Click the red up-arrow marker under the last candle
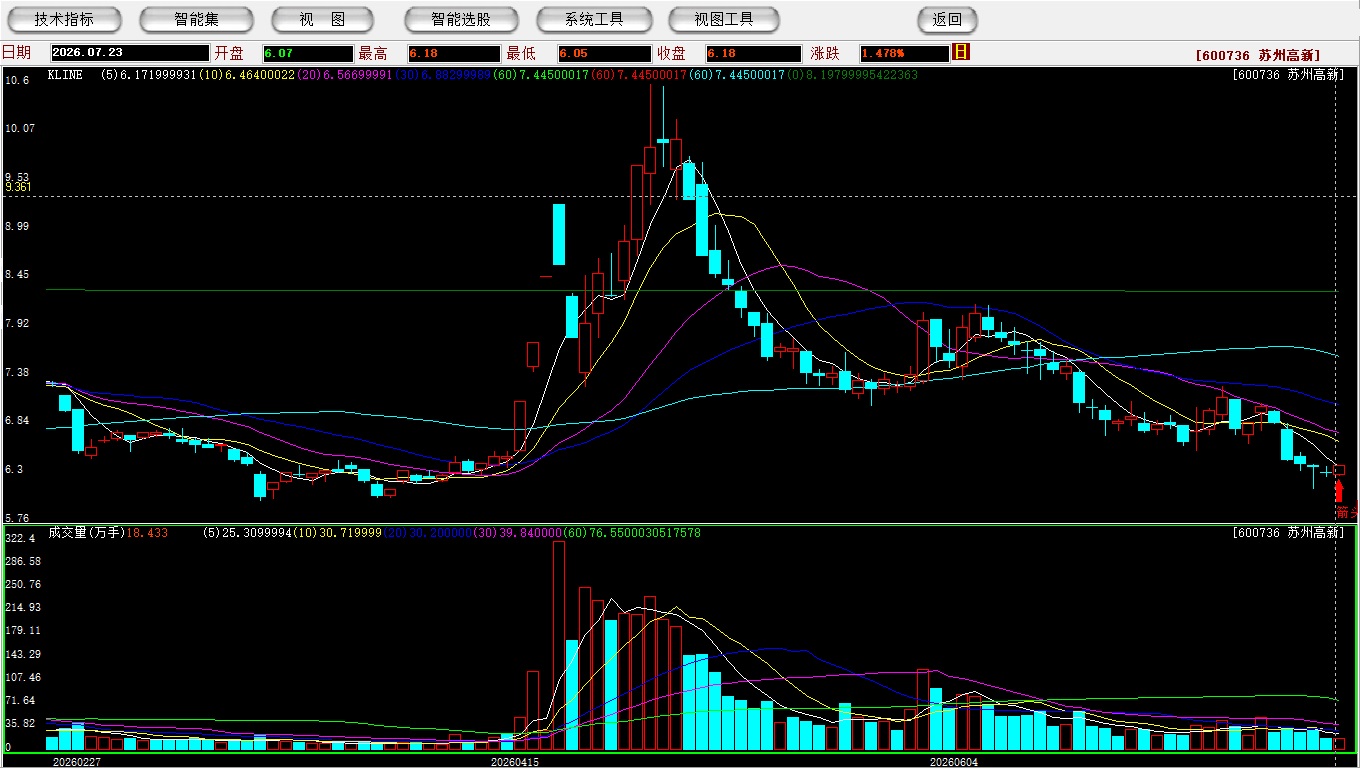Image resolution: width=1360 pixels, height=768 pixels. click(1339, 491)
